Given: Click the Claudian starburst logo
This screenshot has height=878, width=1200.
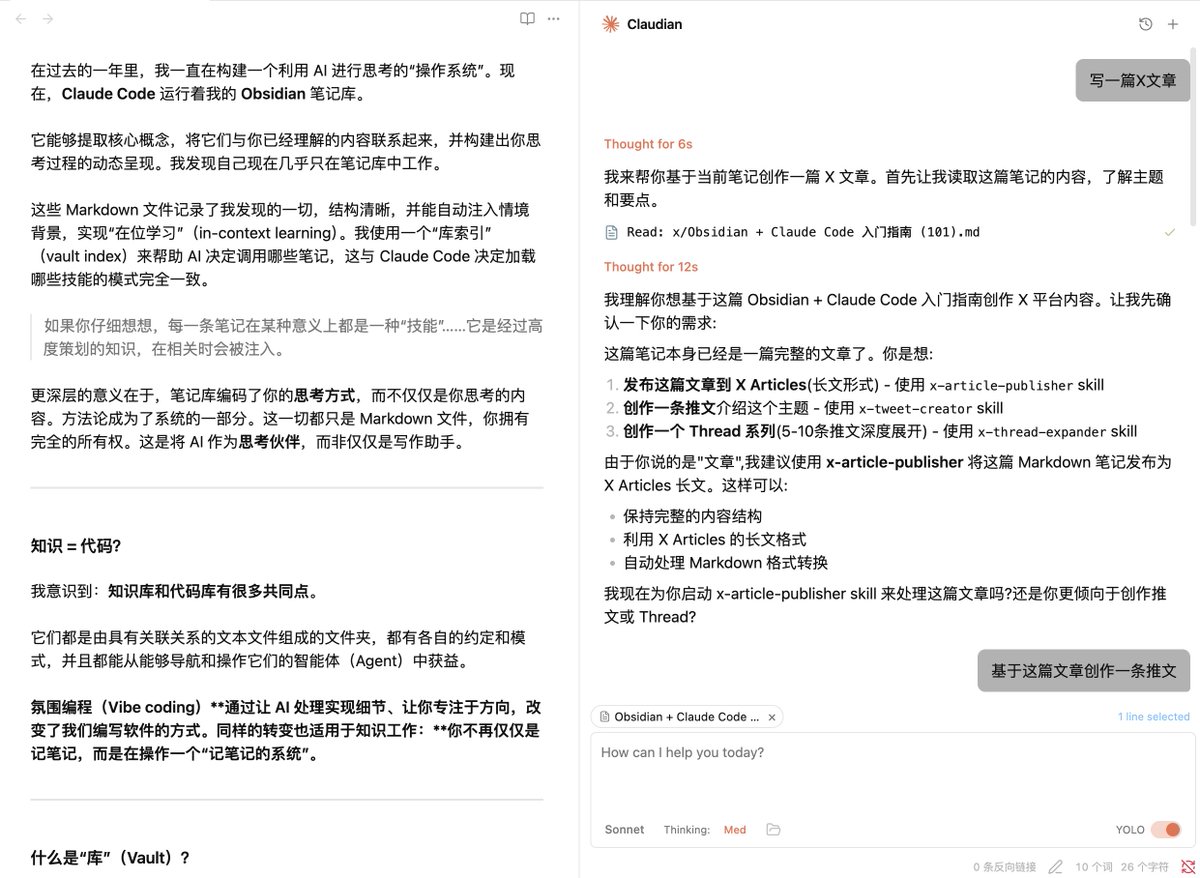Looking at the screenshot, I should (x=611, y=24).
